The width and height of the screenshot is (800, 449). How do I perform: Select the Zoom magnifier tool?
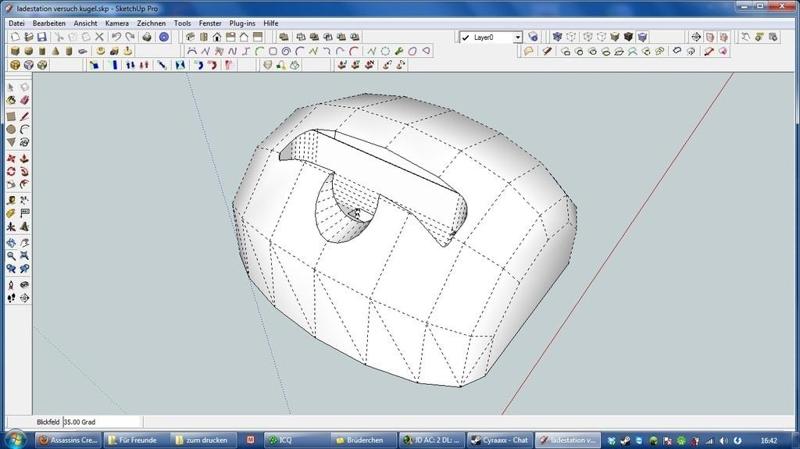[11, 256]
